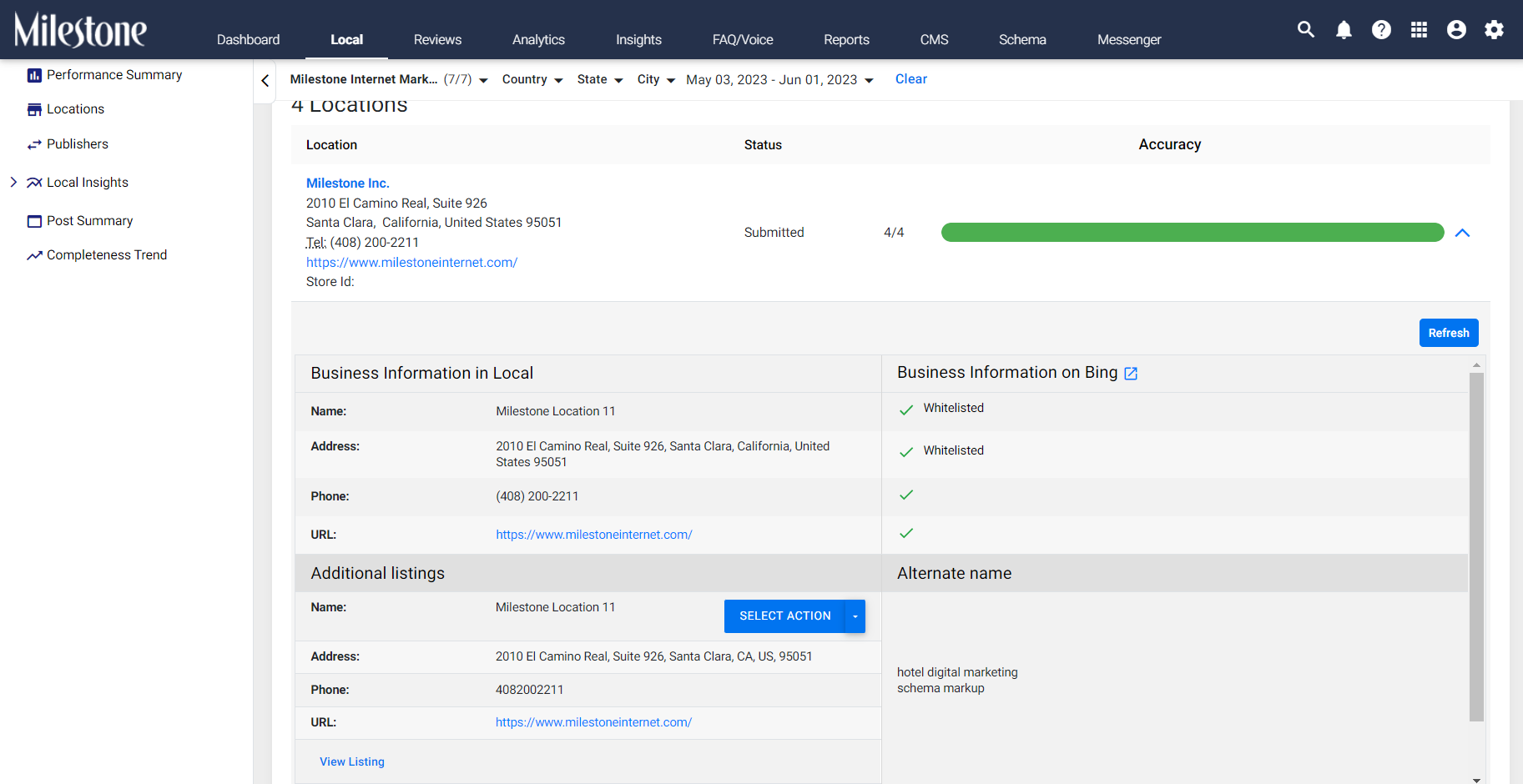Click the View Listing link
The width and height of the screenshot is (1523, 784).
coord(352,761)
